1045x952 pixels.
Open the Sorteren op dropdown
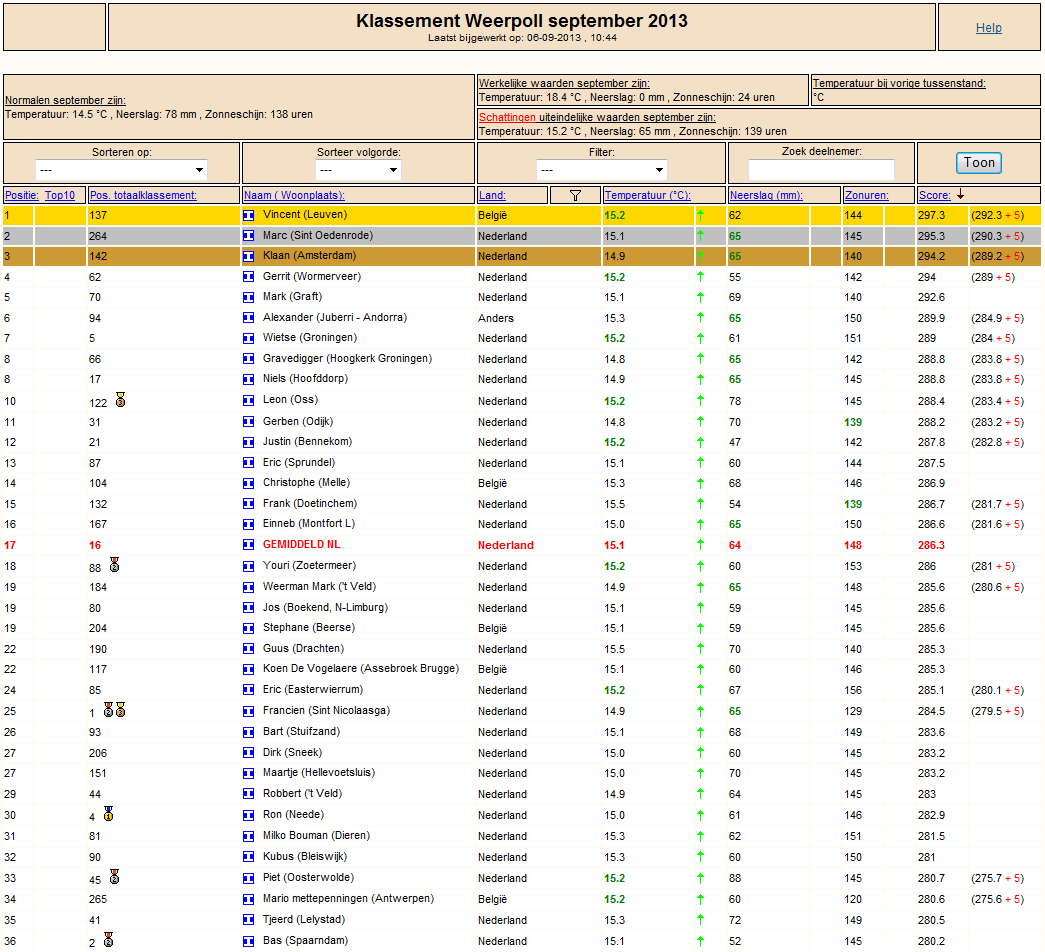[x=121, y=170]
